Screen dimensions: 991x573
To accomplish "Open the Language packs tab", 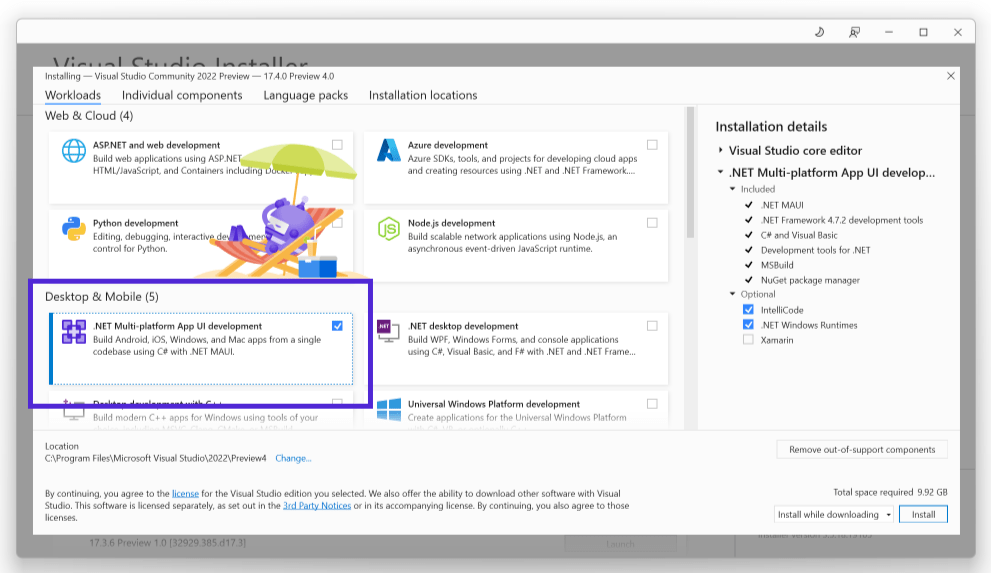I will click(305, 95).
